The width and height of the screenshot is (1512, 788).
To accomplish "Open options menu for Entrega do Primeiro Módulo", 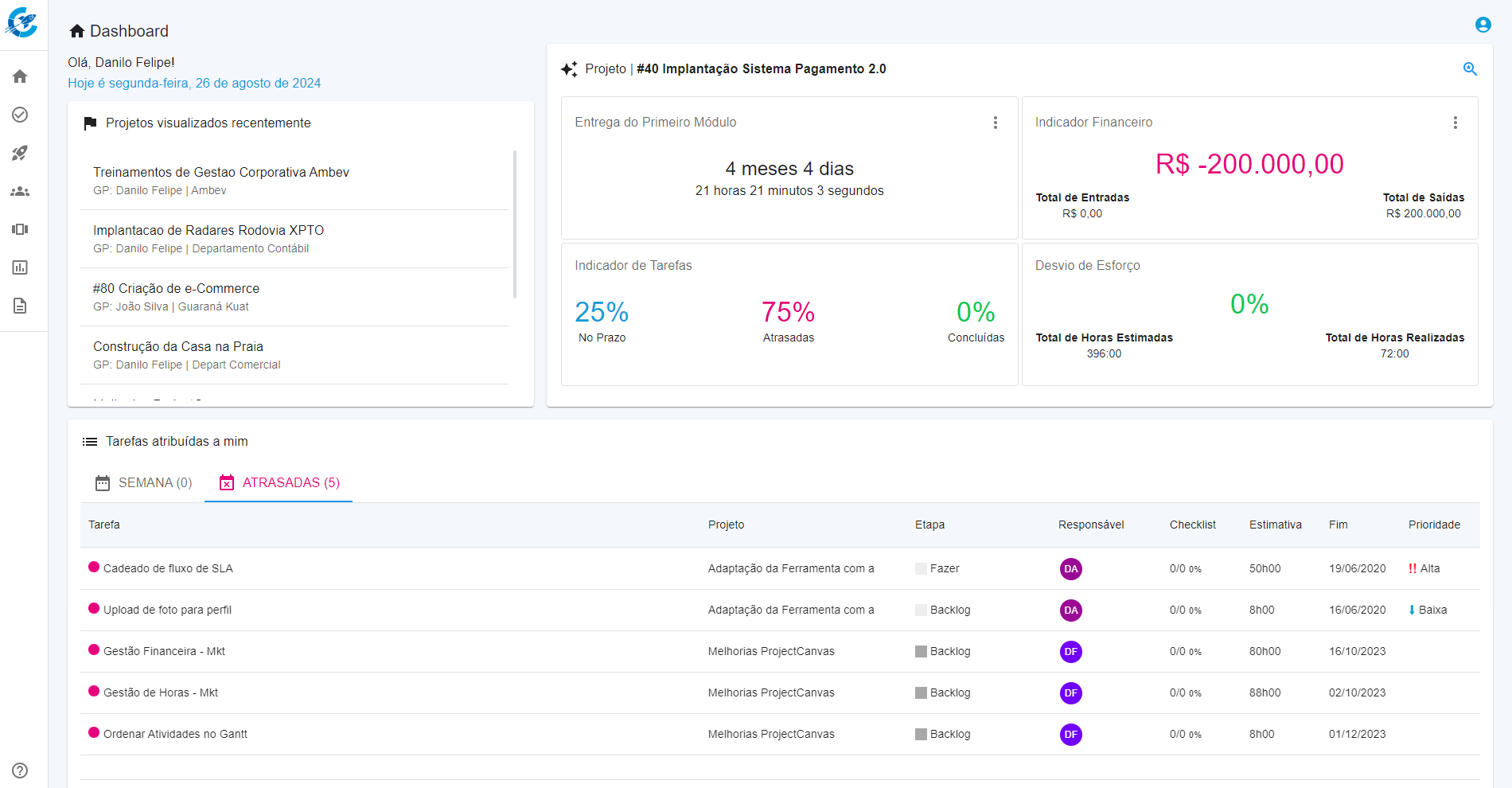I will tap(995, 123).
